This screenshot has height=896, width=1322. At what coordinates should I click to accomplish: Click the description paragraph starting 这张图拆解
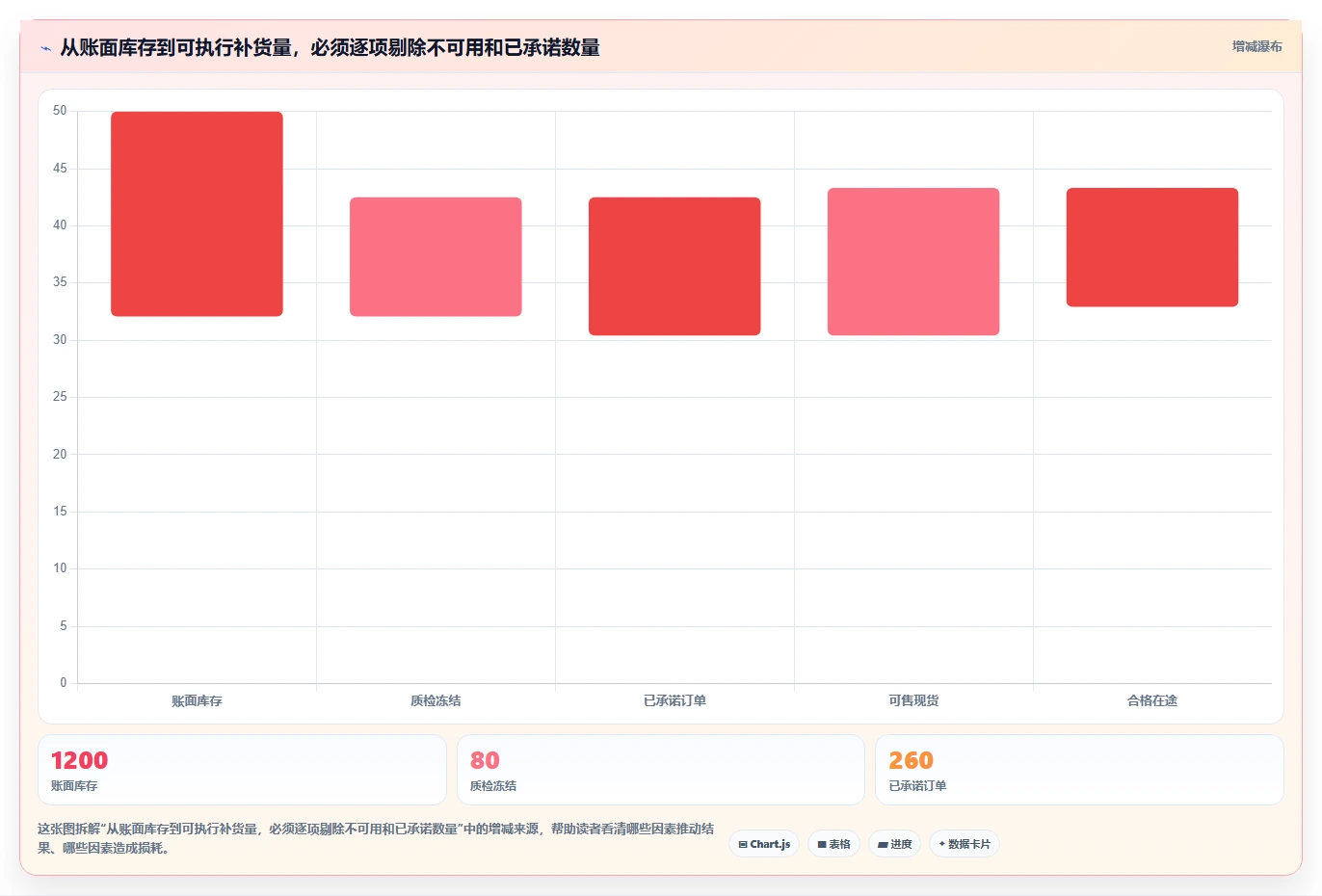376,838
